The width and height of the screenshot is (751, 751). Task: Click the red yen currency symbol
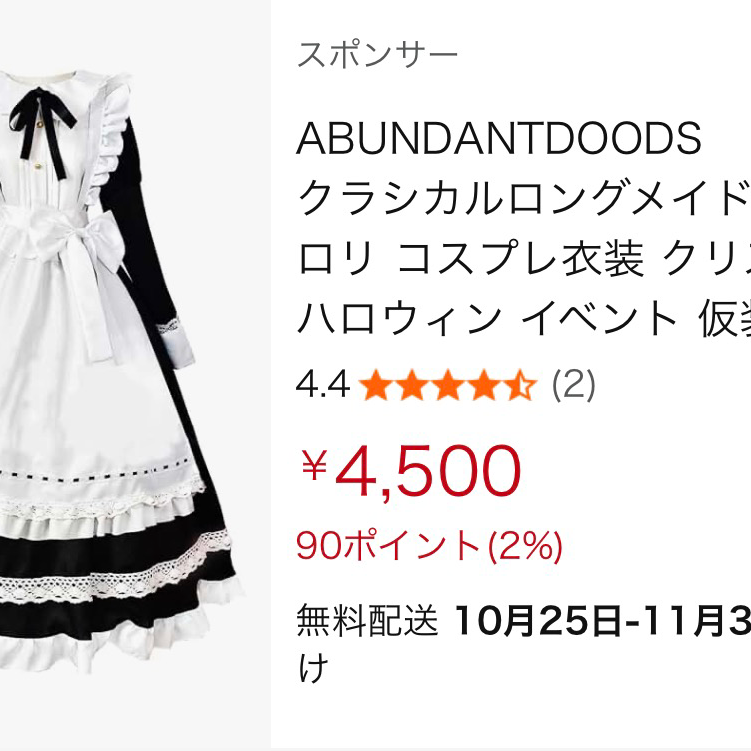click(314, 465)
